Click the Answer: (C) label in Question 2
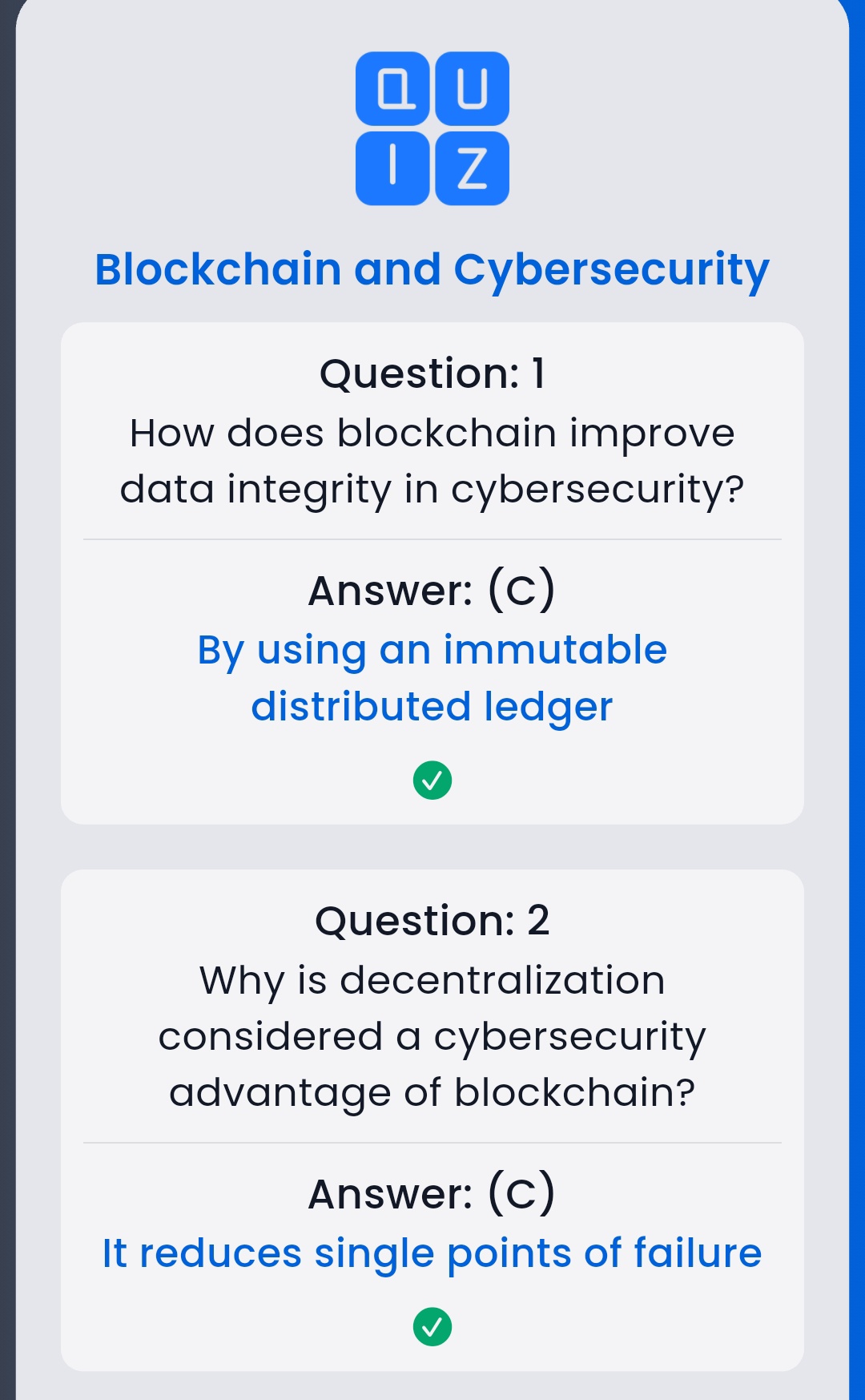 [x=432, y=1194]
